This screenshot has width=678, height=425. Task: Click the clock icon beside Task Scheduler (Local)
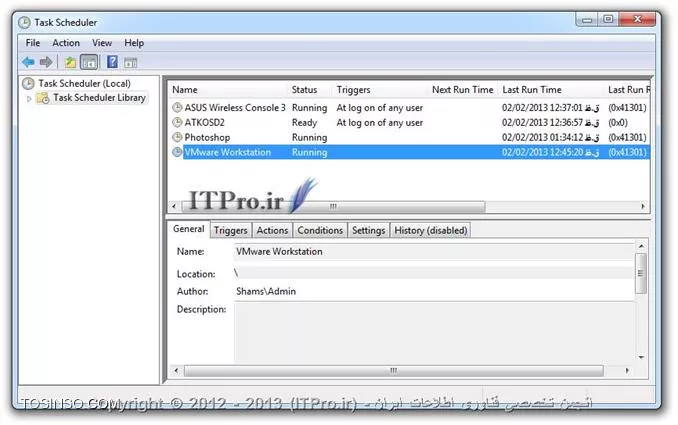(28, 83)
